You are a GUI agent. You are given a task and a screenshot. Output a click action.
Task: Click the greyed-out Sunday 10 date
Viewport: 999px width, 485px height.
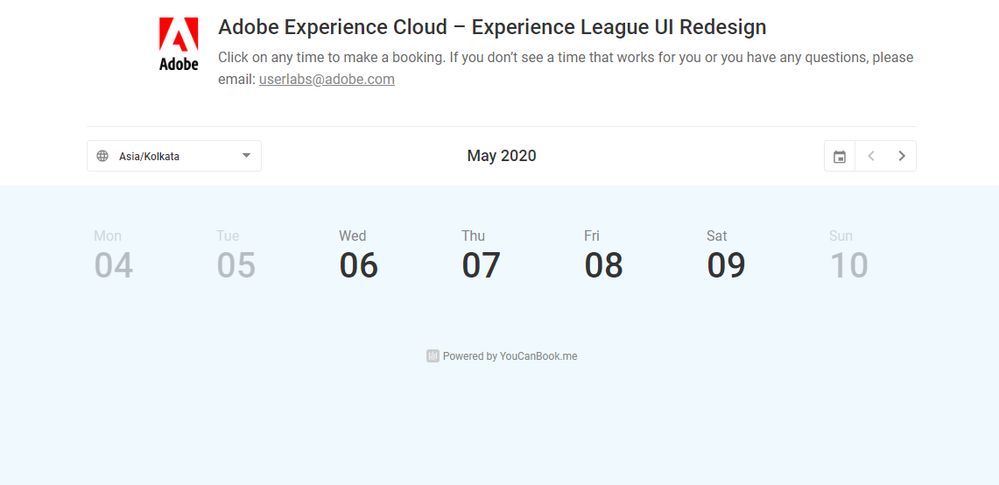pyautogui.click(x=848, y=256)
